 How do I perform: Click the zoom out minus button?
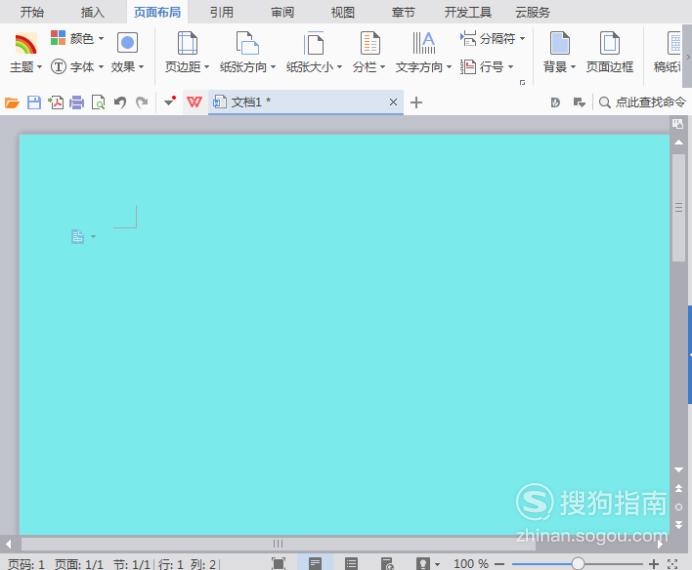(499, 564)
